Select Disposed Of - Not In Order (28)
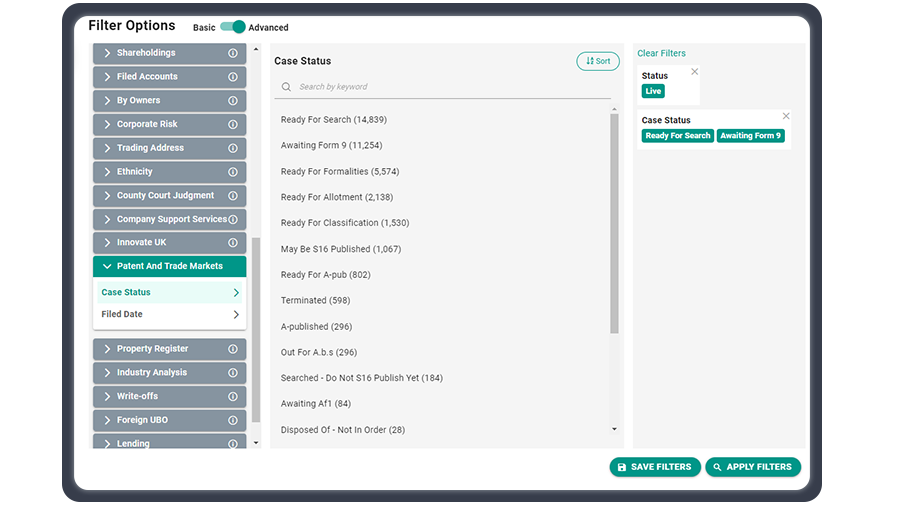This screenshot has width=915, height=506. 343,430
